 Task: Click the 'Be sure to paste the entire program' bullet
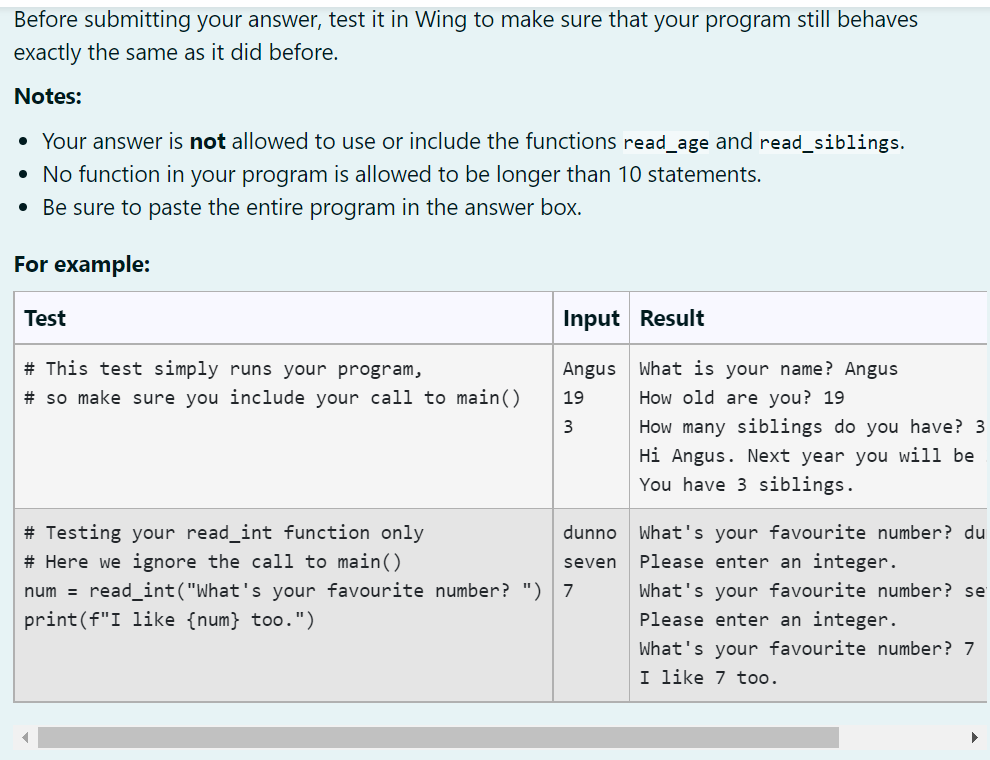point(312,207)
